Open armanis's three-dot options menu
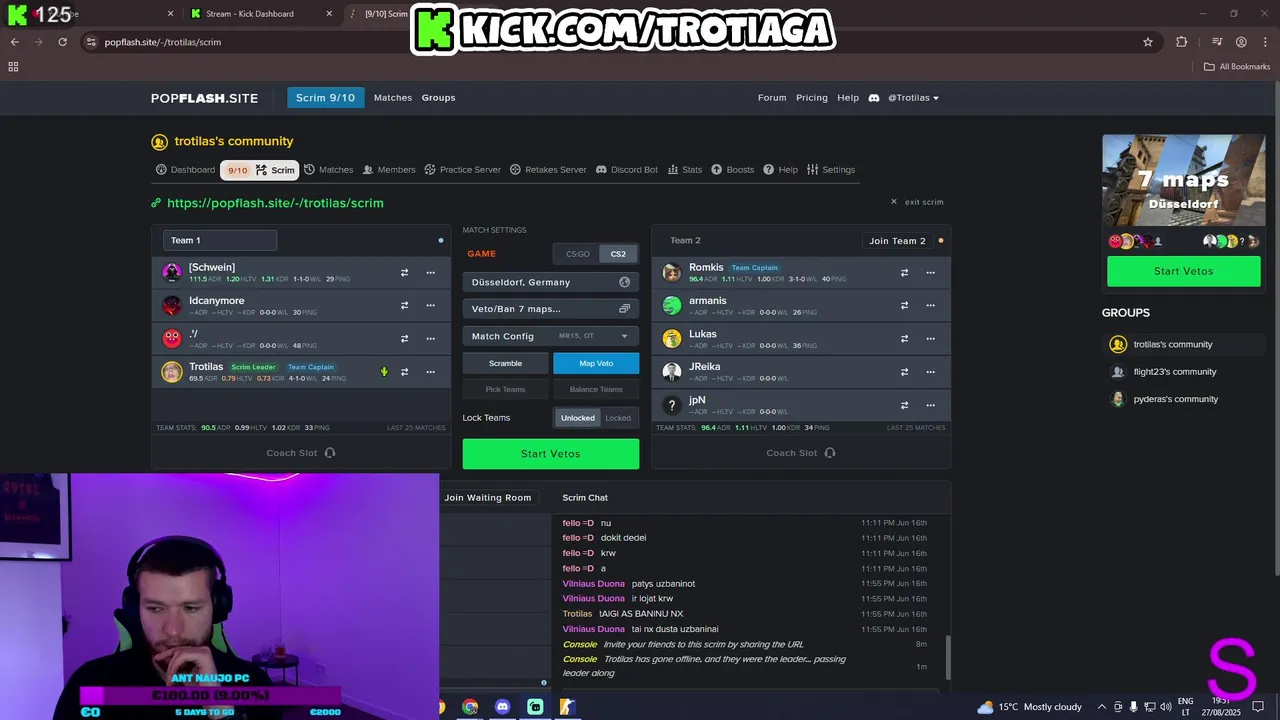 pyautogui.click(x=930, y=305)
